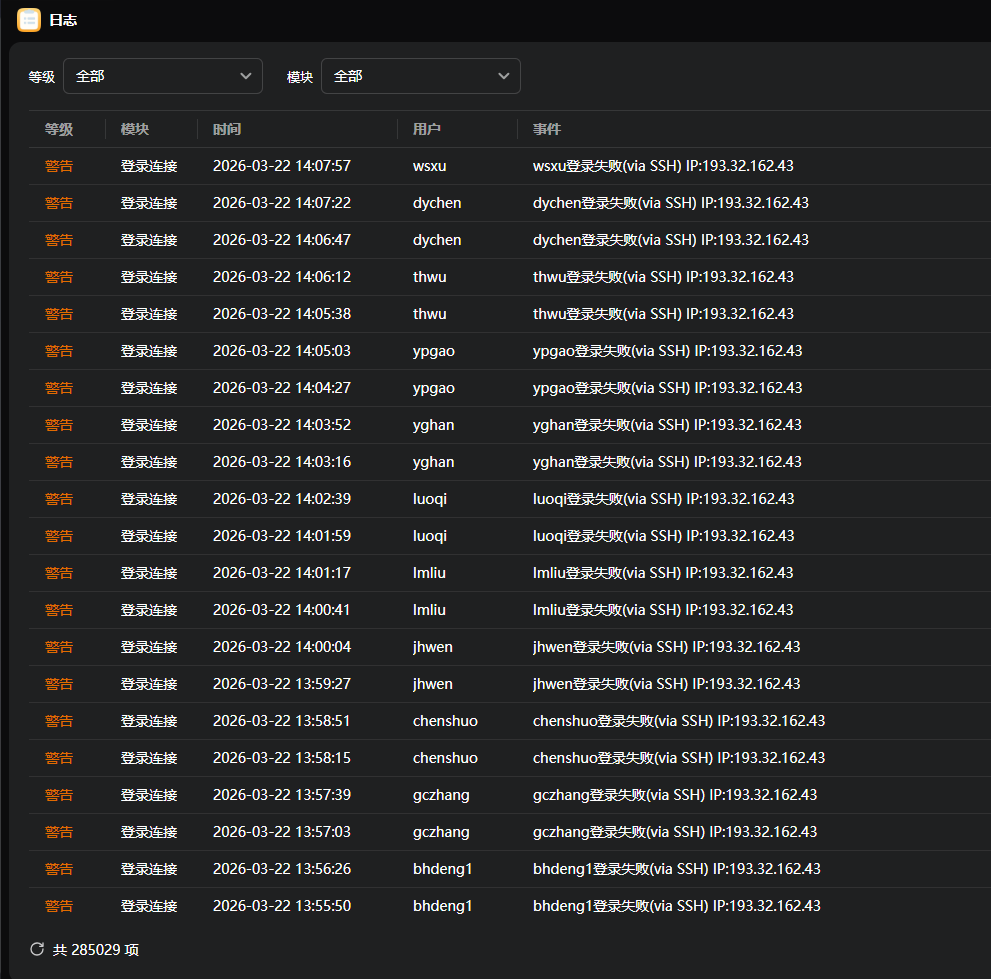Click the chevron on the 等级 filter
The image size is (991, 979).
tap(246, 76)
